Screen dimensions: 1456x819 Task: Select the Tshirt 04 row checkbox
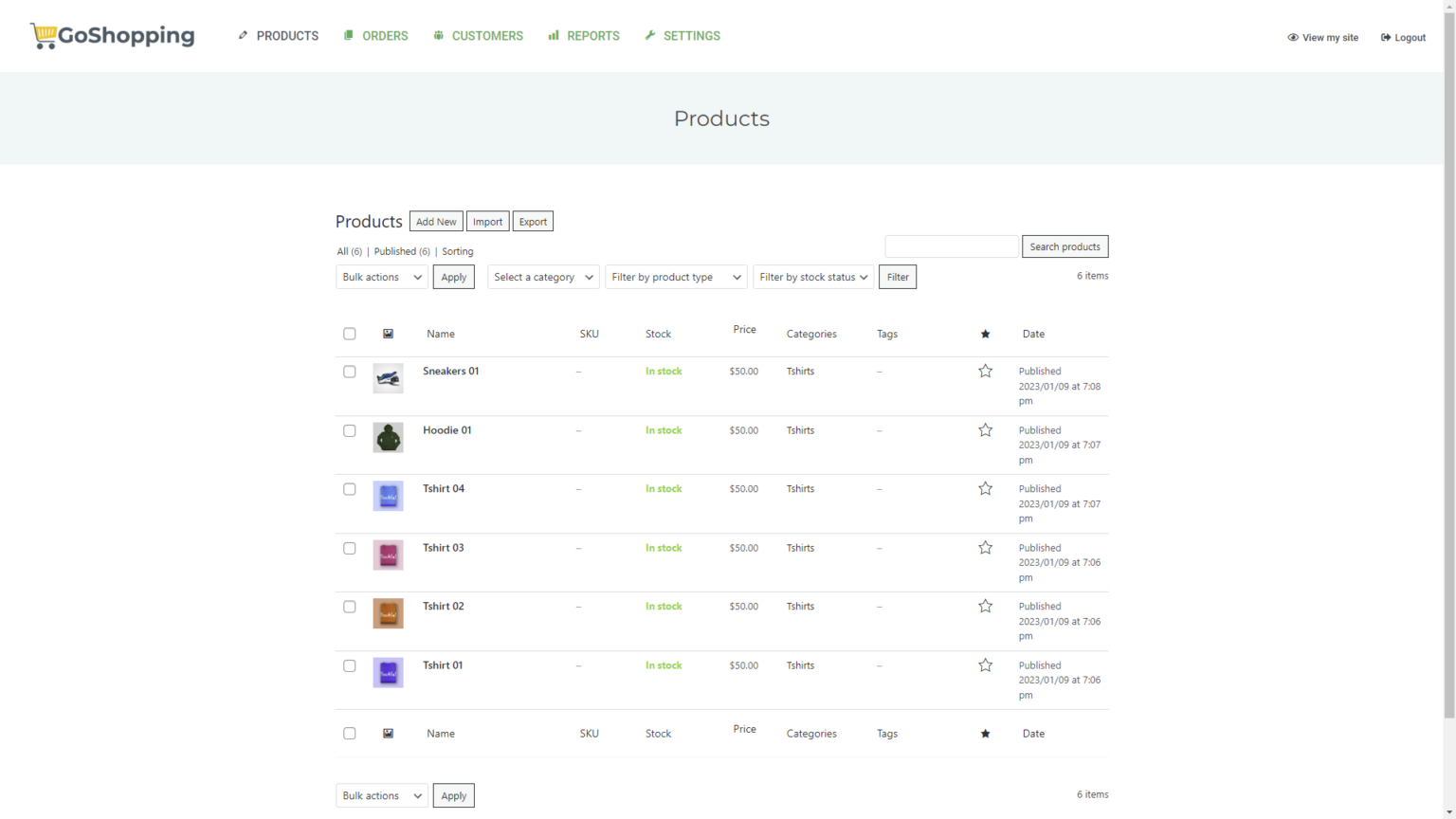(x=350, y=489)
